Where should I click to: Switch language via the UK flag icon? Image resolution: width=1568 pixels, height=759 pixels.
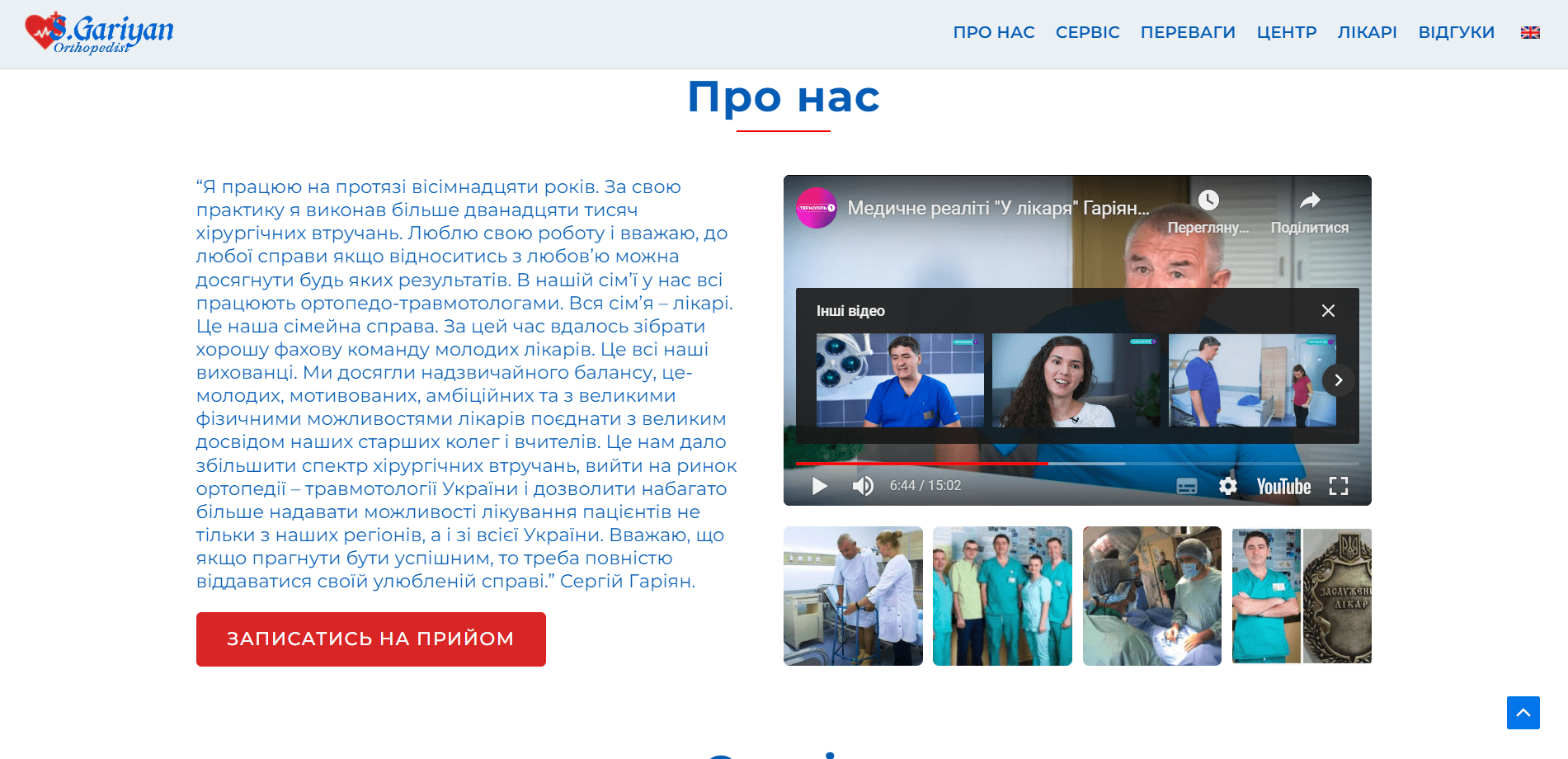(x=1530, y=33)
